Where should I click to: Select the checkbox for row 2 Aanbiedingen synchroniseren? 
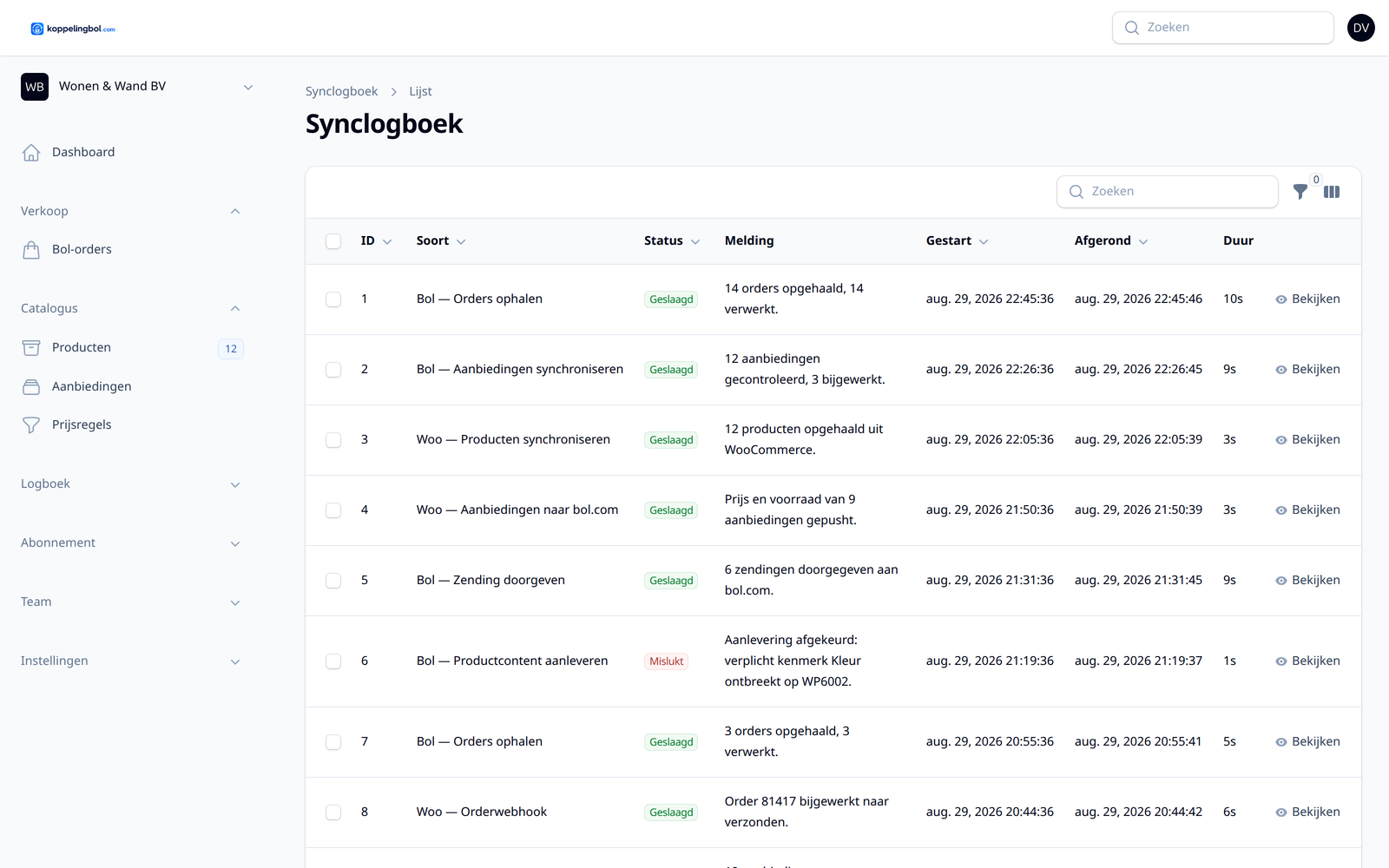coord(333,370)
